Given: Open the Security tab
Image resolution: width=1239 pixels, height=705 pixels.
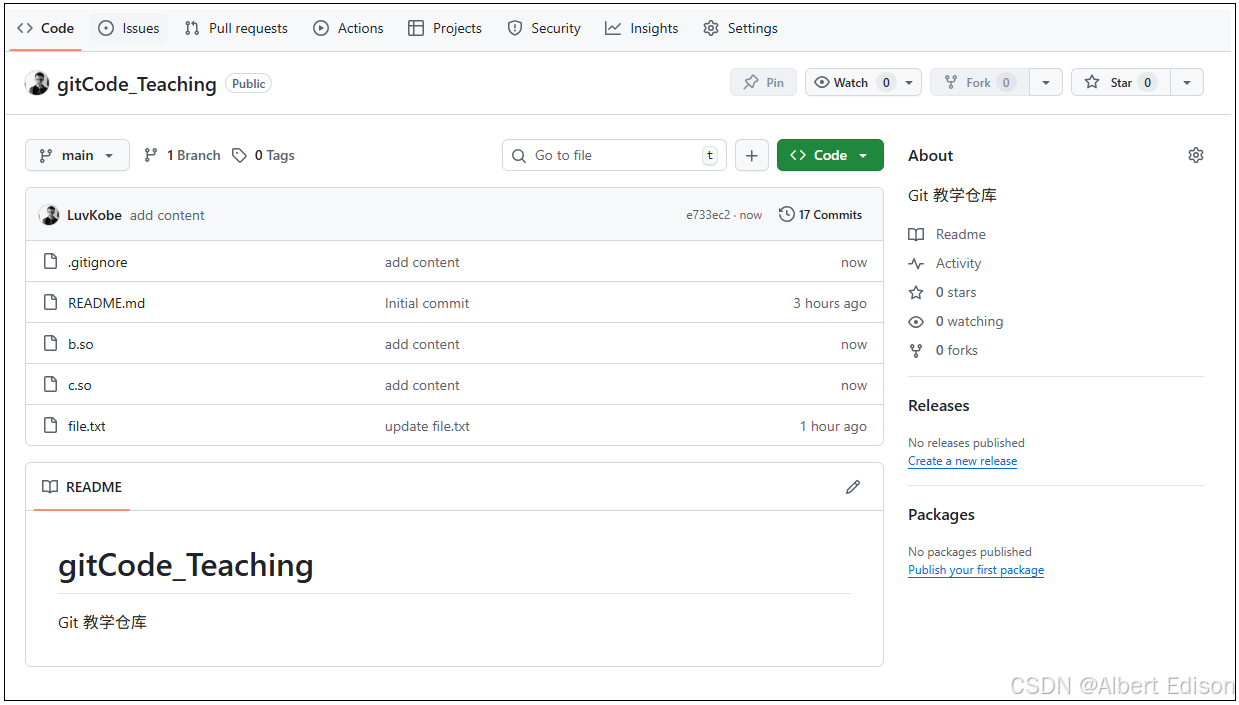Looking at the screenshot, I should [544, 28].
